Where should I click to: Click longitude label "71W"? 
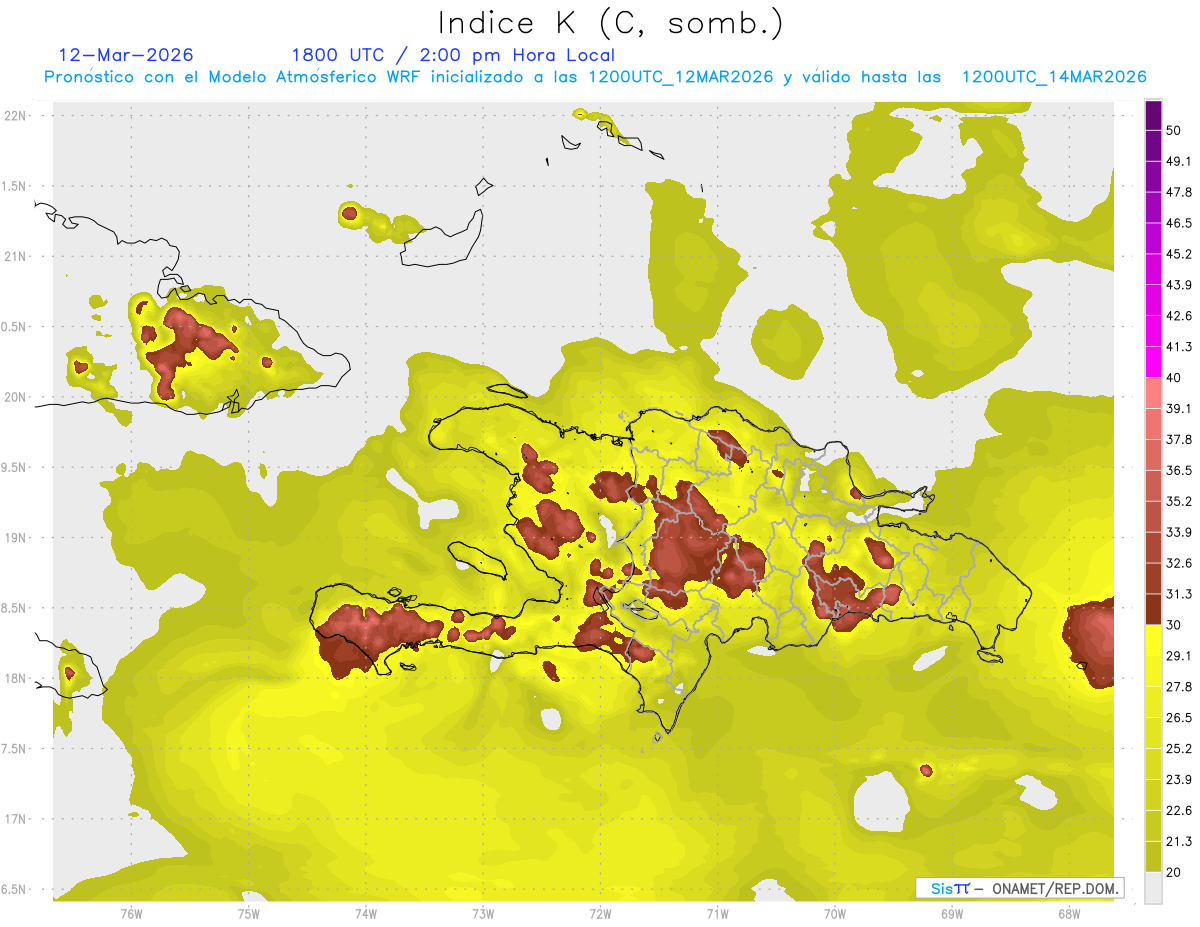click(x=717, y=914)
